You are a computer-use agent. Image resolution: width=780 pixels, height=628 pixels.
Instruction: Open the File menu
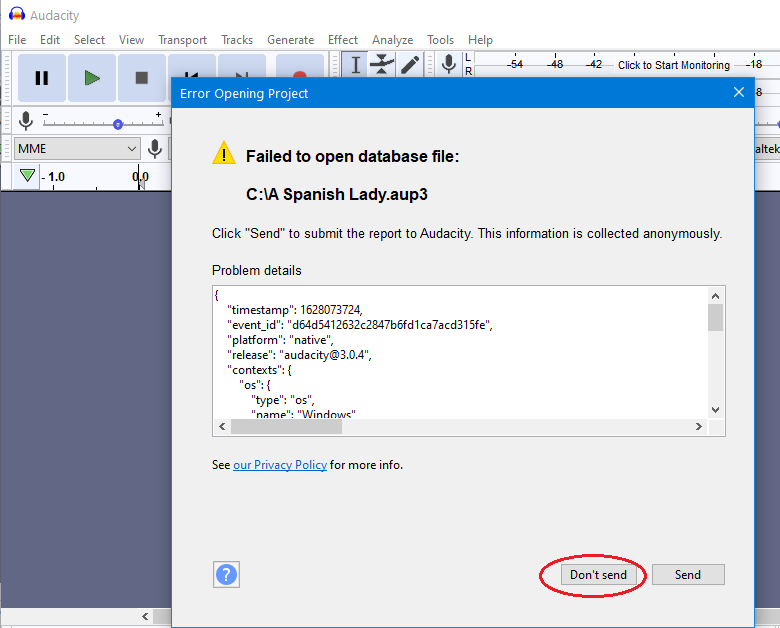coord(17,40)
